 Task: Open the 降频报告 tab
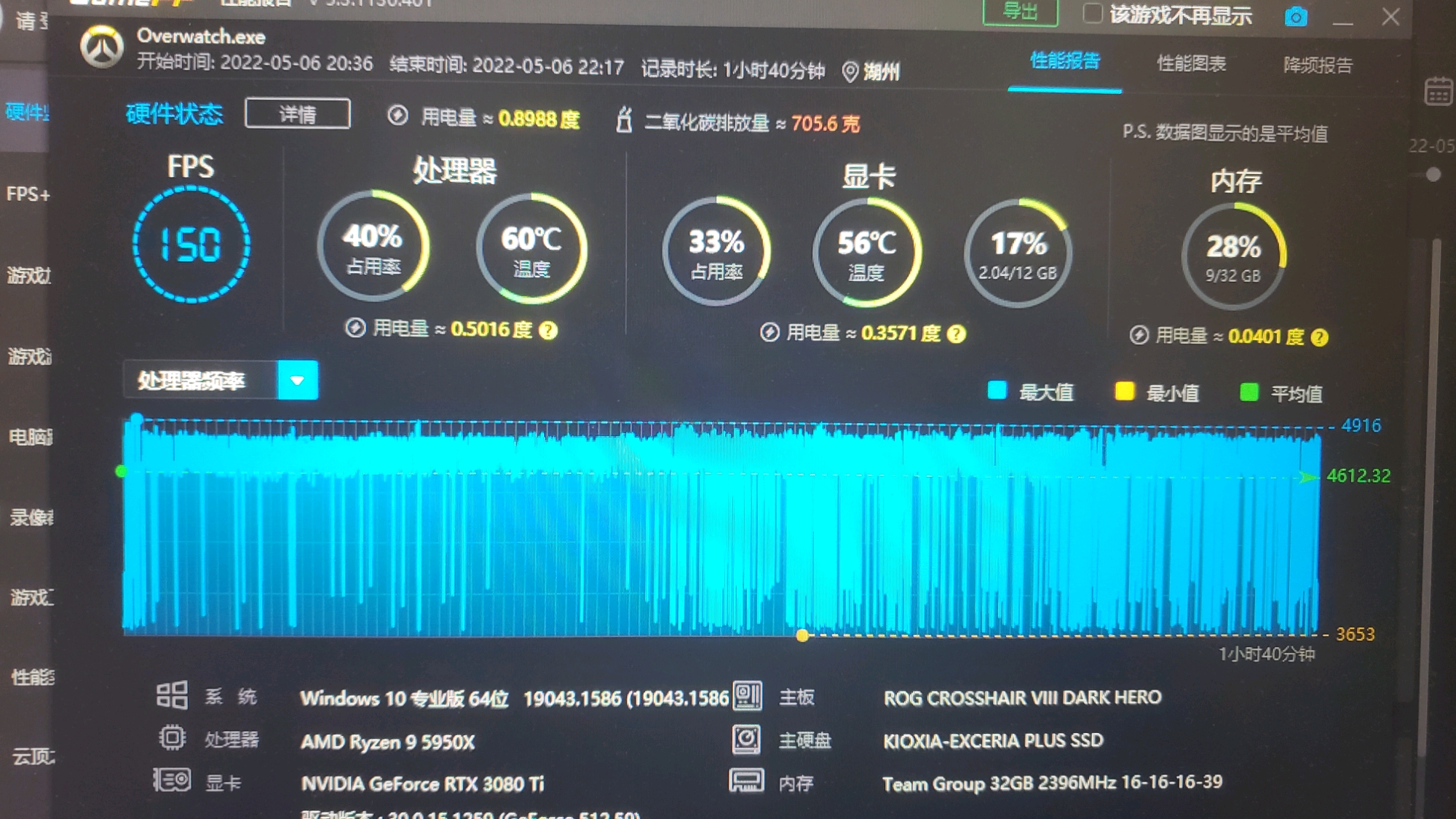pos(1318,65)
